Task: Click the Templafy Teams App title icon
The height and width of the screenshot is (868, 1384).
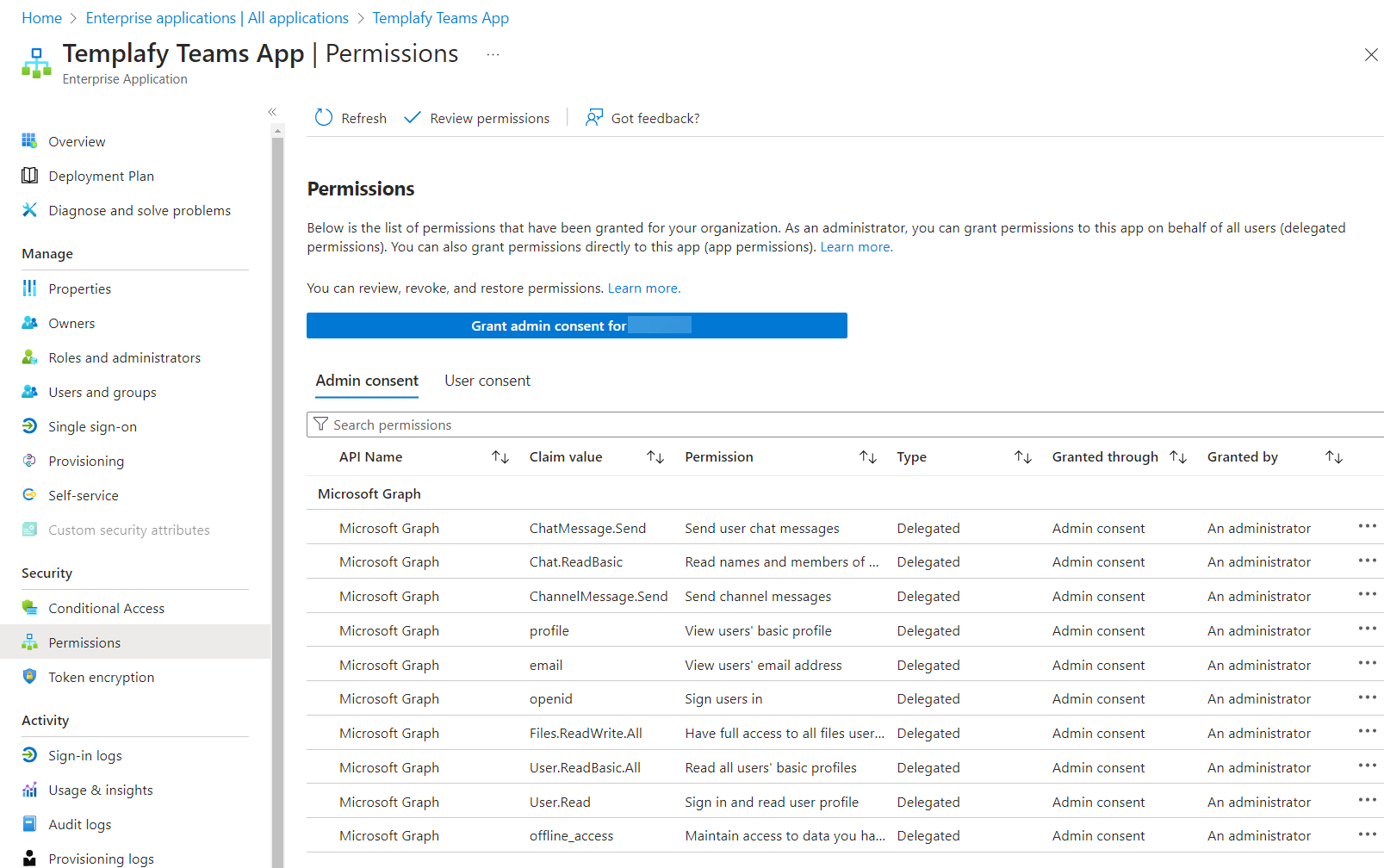Action: (36, 63)
